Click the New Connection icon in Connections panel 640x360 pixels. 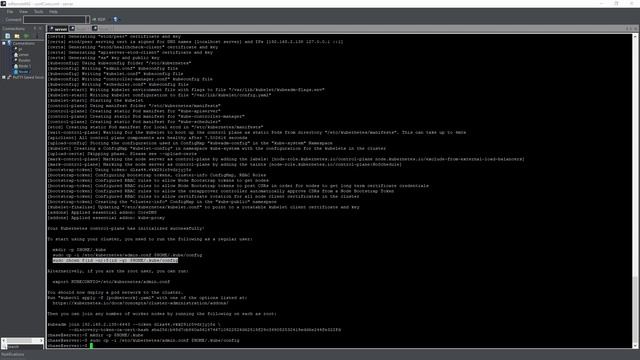tap(8, 36)
